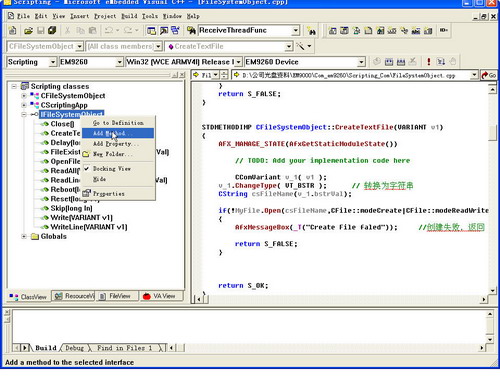Click the Paste clipboard icon
The width and height of the screenshot is (500, 376).
(92, 31)
